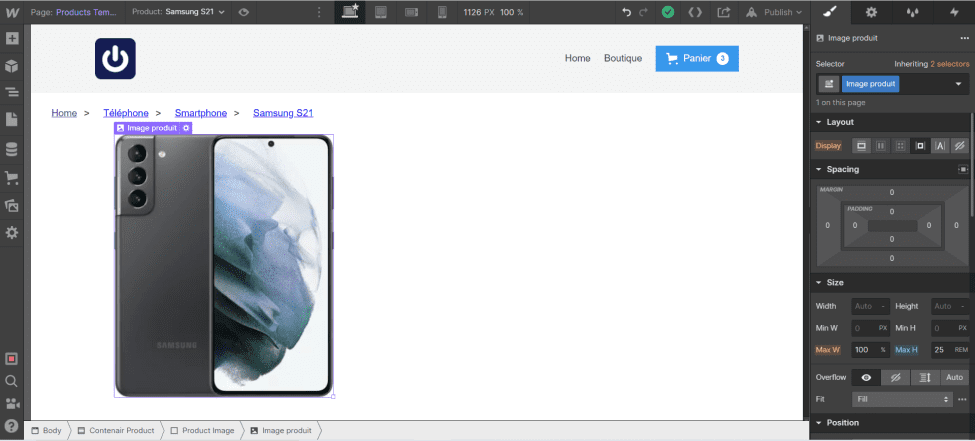Open the three-dot more menu in top bar
The image size is (975, 441).
tap(319, 12)
